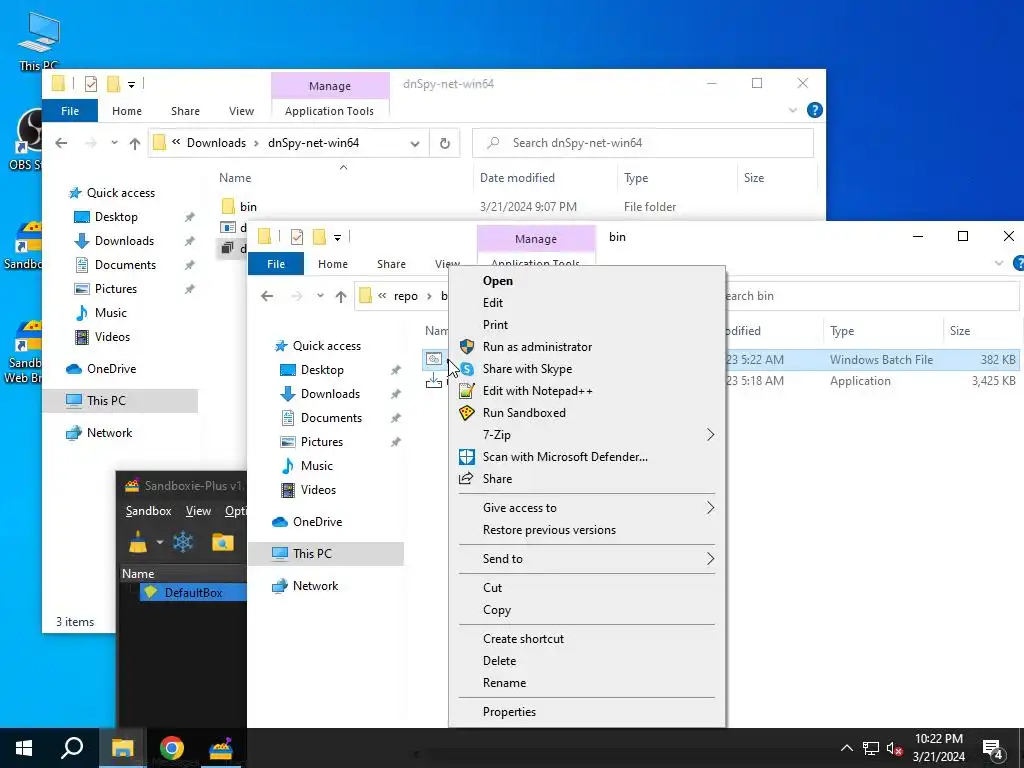Open the Home tab in bin window
Screen dimensions: 1024x768
[x=333, y=264]
